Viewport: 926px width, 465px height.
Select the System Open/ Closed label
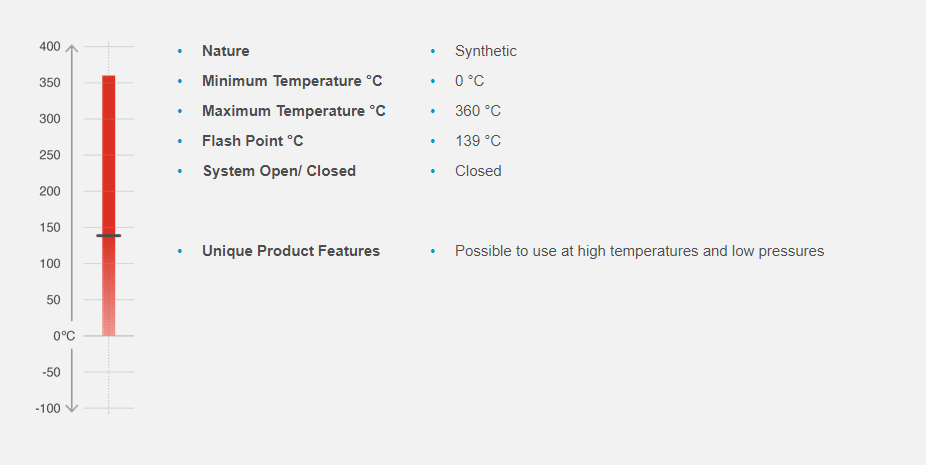(x=279, y=171)
